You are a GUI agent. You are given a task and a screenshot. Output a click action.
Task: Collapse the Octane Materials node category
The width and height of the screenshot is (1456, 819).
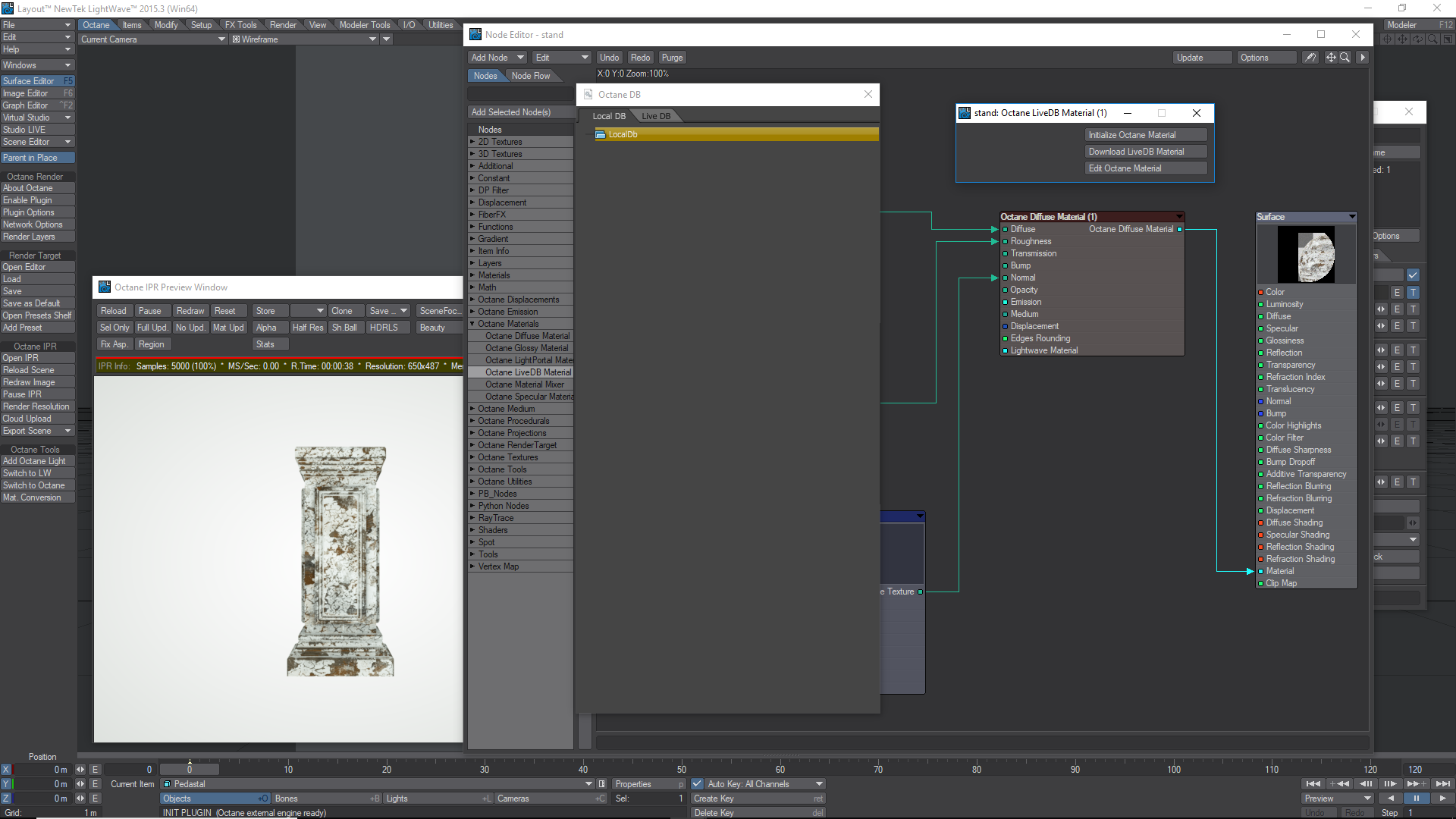click(x=472, y=324)
